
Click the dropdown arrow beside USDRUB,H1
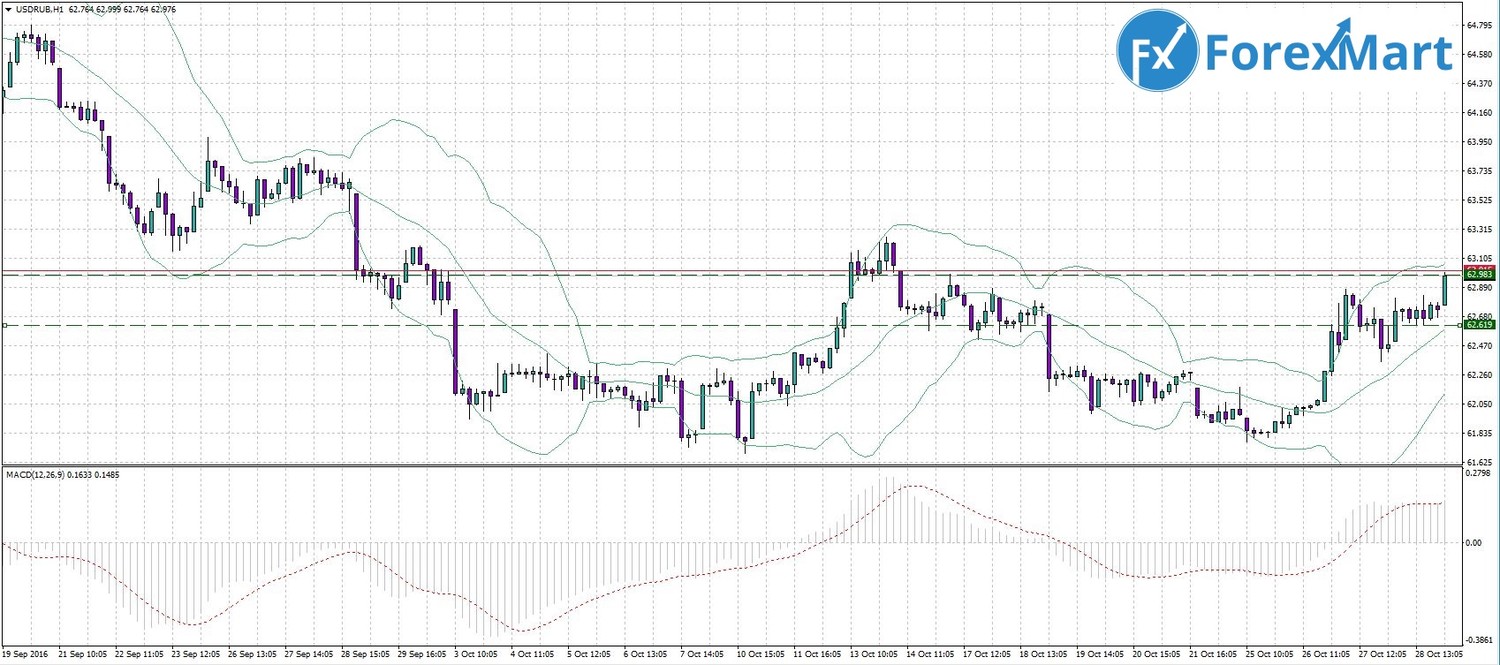coord(8,9)
